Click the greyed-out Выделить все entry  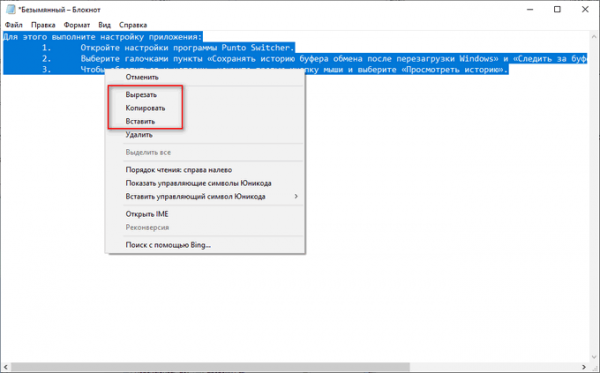tap(205, 152)
